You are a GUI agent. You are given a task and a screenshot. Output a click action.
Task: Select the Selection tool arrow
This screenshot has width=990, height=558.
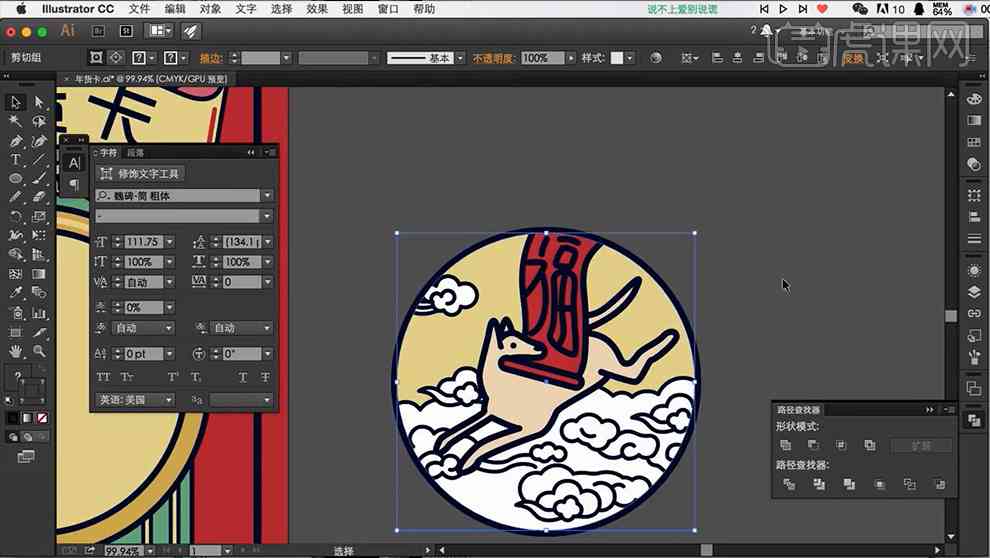pos(15,102)
